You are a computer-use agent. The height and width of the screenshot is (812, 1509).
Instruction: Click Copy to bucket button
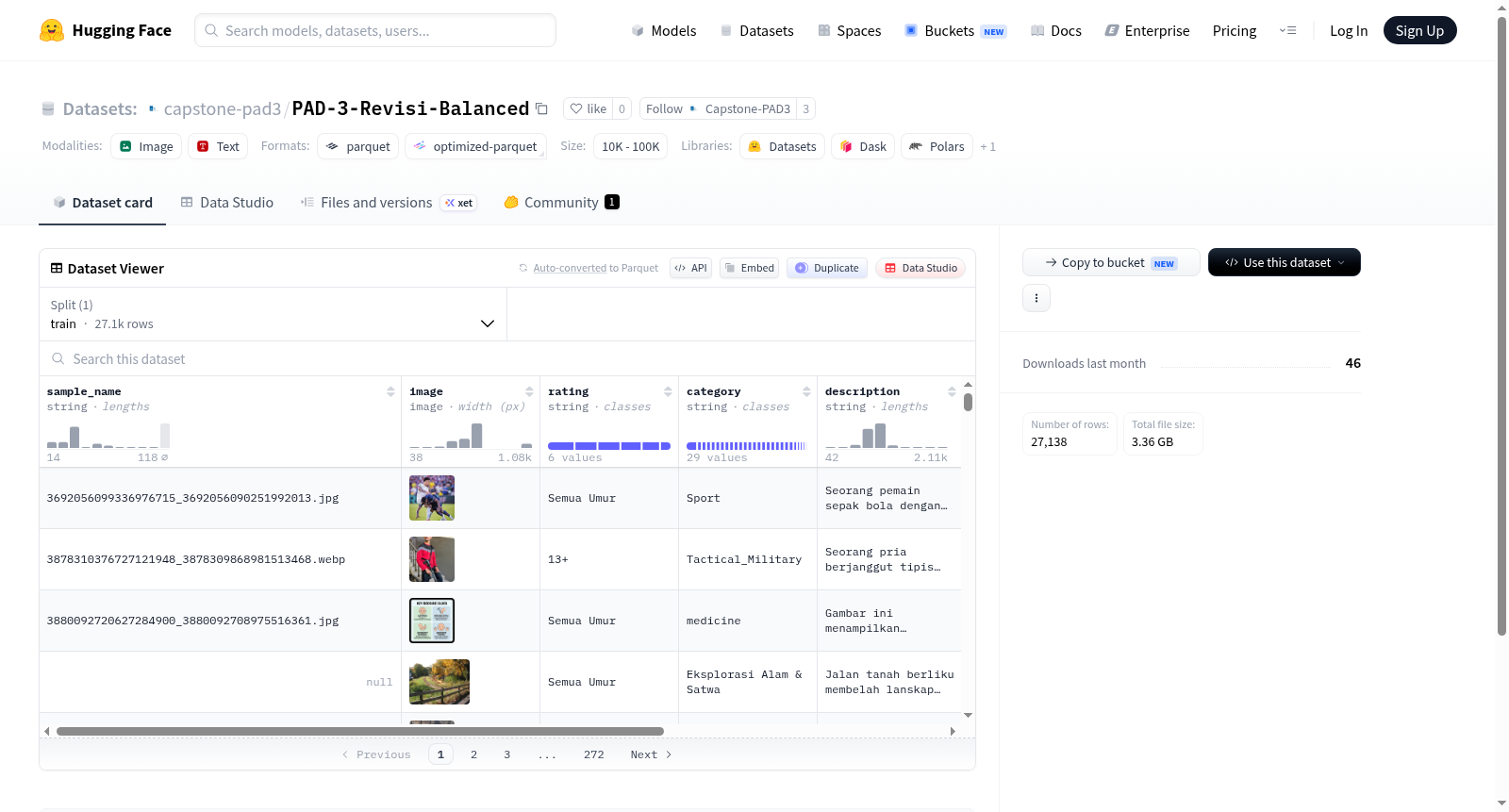(x=1111, y=262)
